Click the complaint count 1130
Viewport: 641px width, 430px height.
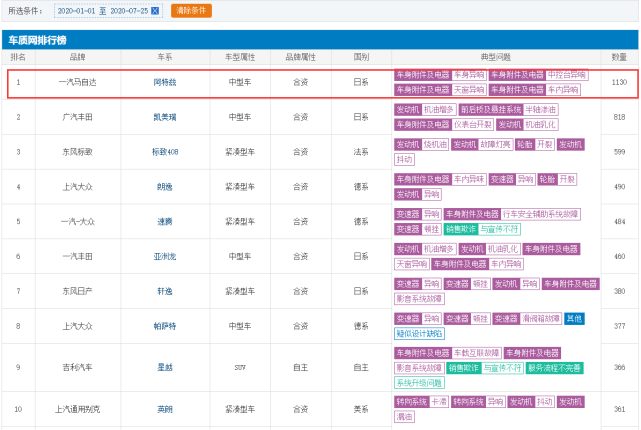(619, 82)
